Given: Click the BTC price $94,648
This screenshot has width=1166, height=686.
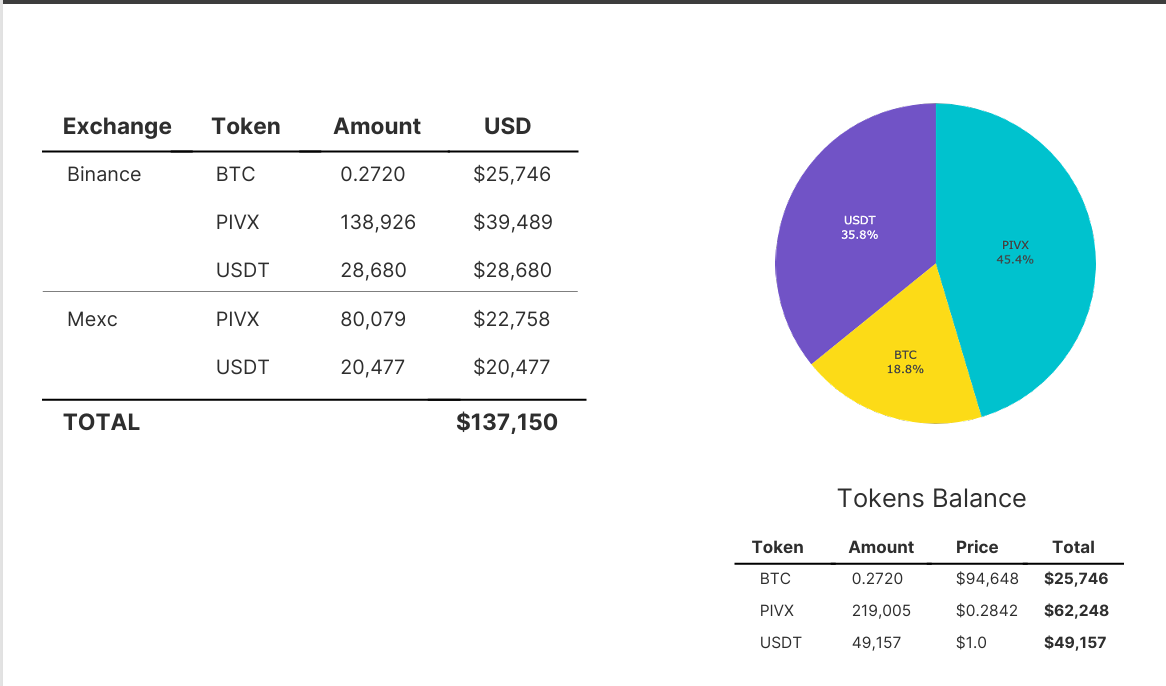Looking at the screenshot, I should [x=987, y=578].
